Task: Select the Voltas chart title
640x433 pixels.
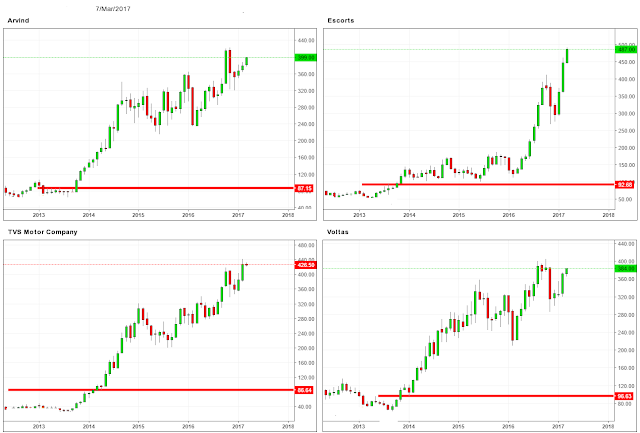Action: coord(338,232)
